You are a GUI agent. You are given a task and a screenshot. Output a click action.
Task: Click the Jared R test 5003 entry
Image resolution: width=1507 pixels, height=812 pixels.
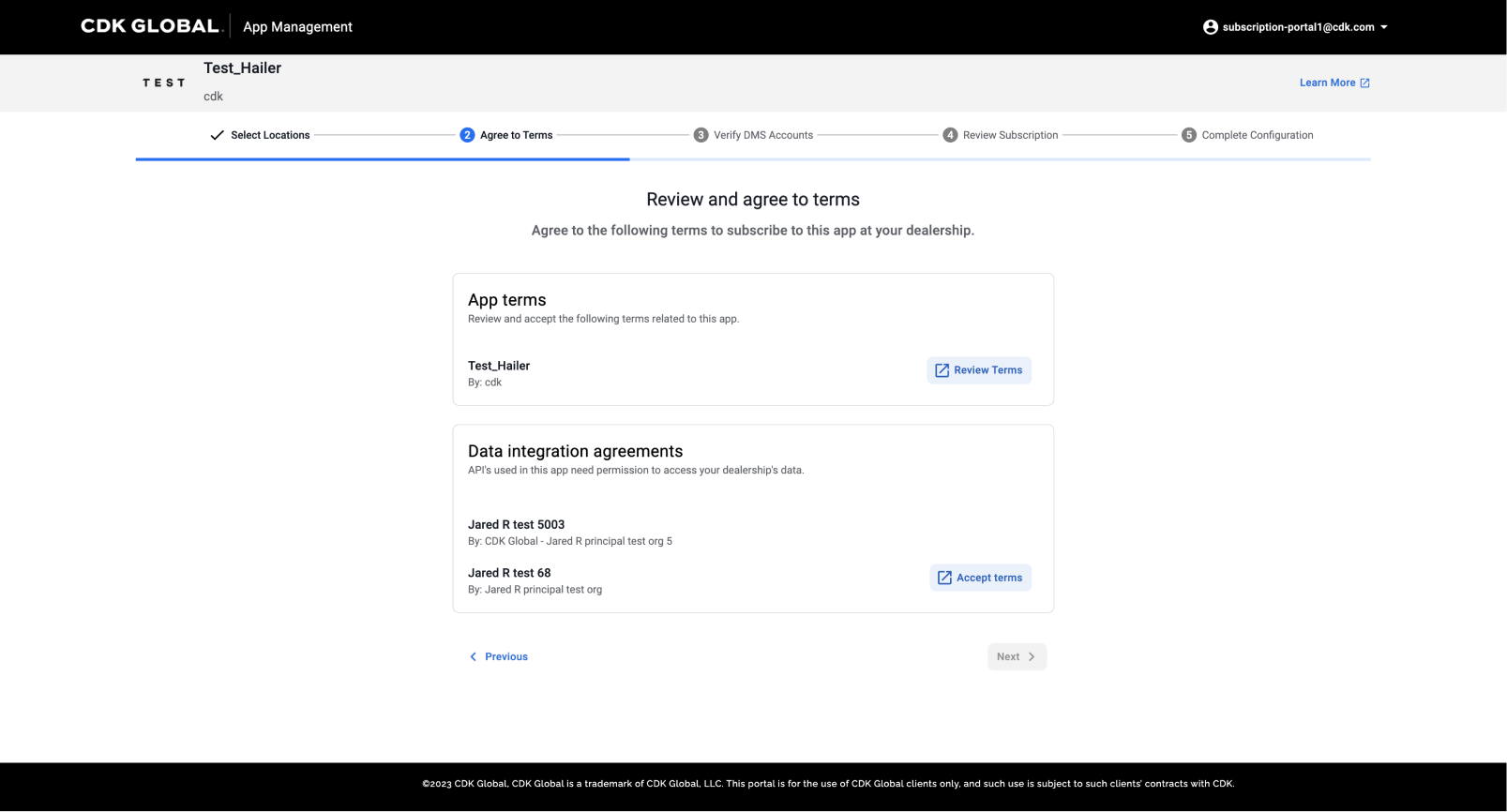516,524
